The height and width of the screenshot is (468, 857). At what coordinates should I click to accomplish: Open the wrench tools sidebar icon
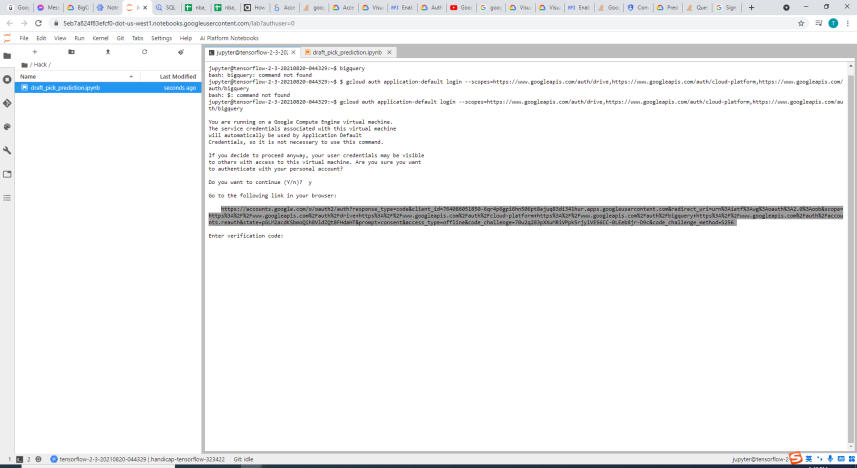(x=7, y=150)
